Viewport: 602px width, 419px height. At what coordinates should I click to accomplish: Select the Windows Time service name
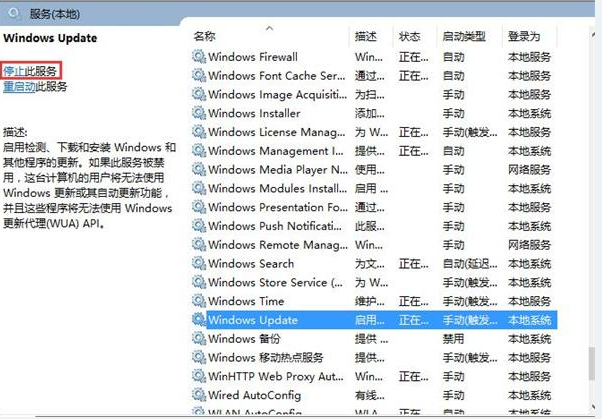pos(246,301)
